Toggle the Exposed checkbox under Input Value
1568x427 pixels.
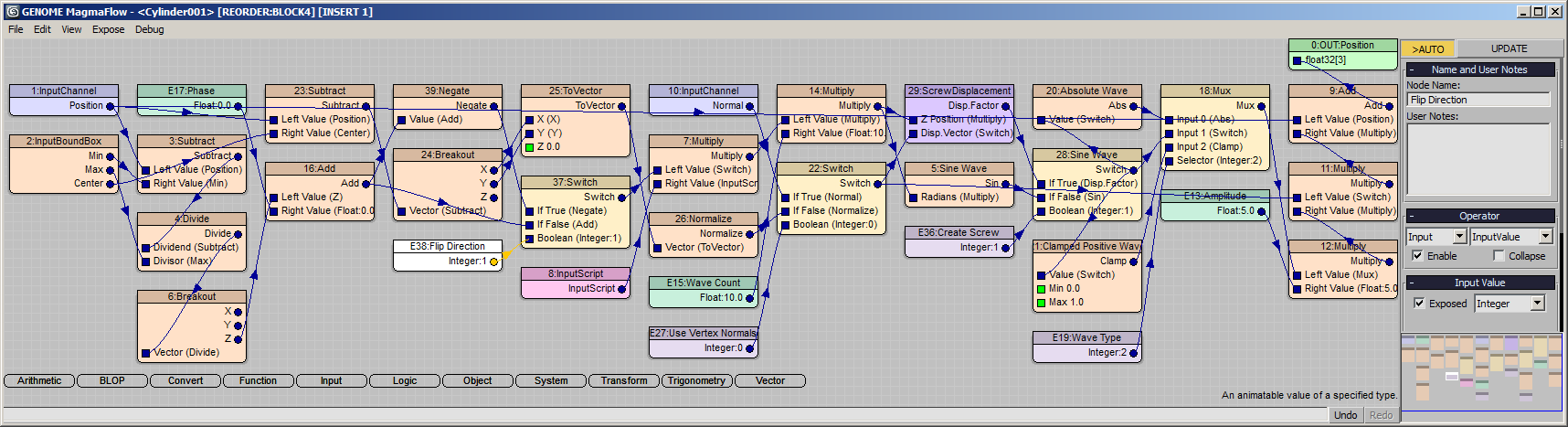click(1419, 304)
